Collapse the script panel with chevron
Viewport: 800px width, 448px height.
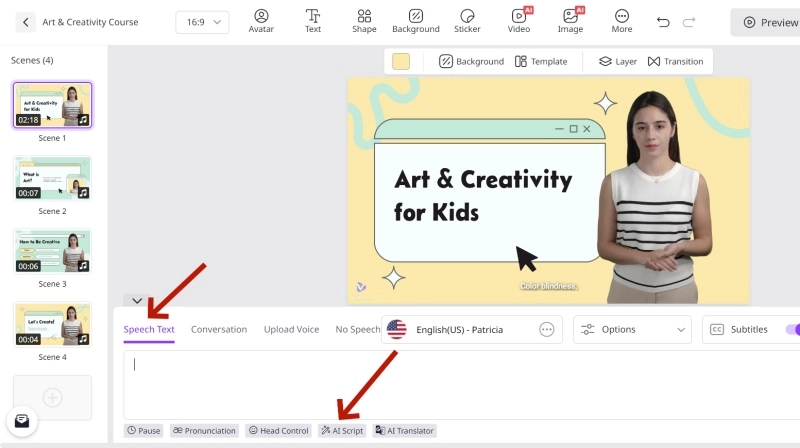pyautogui.click(x=136, y=300)
